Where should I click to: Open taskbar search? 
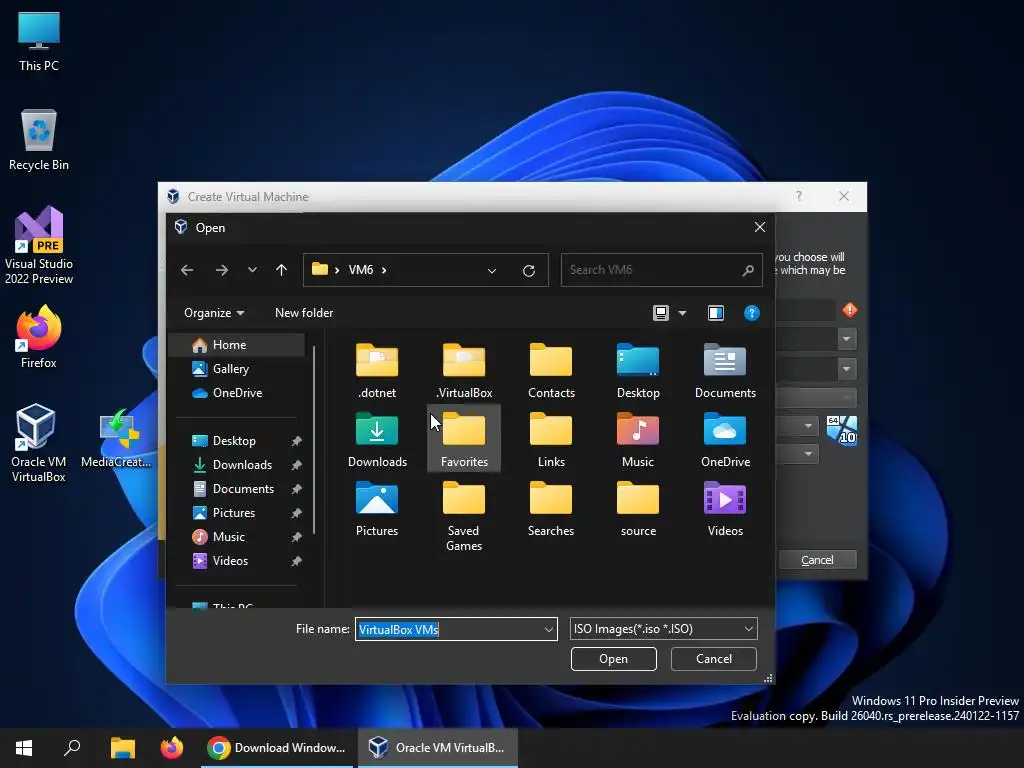(72, 748)
